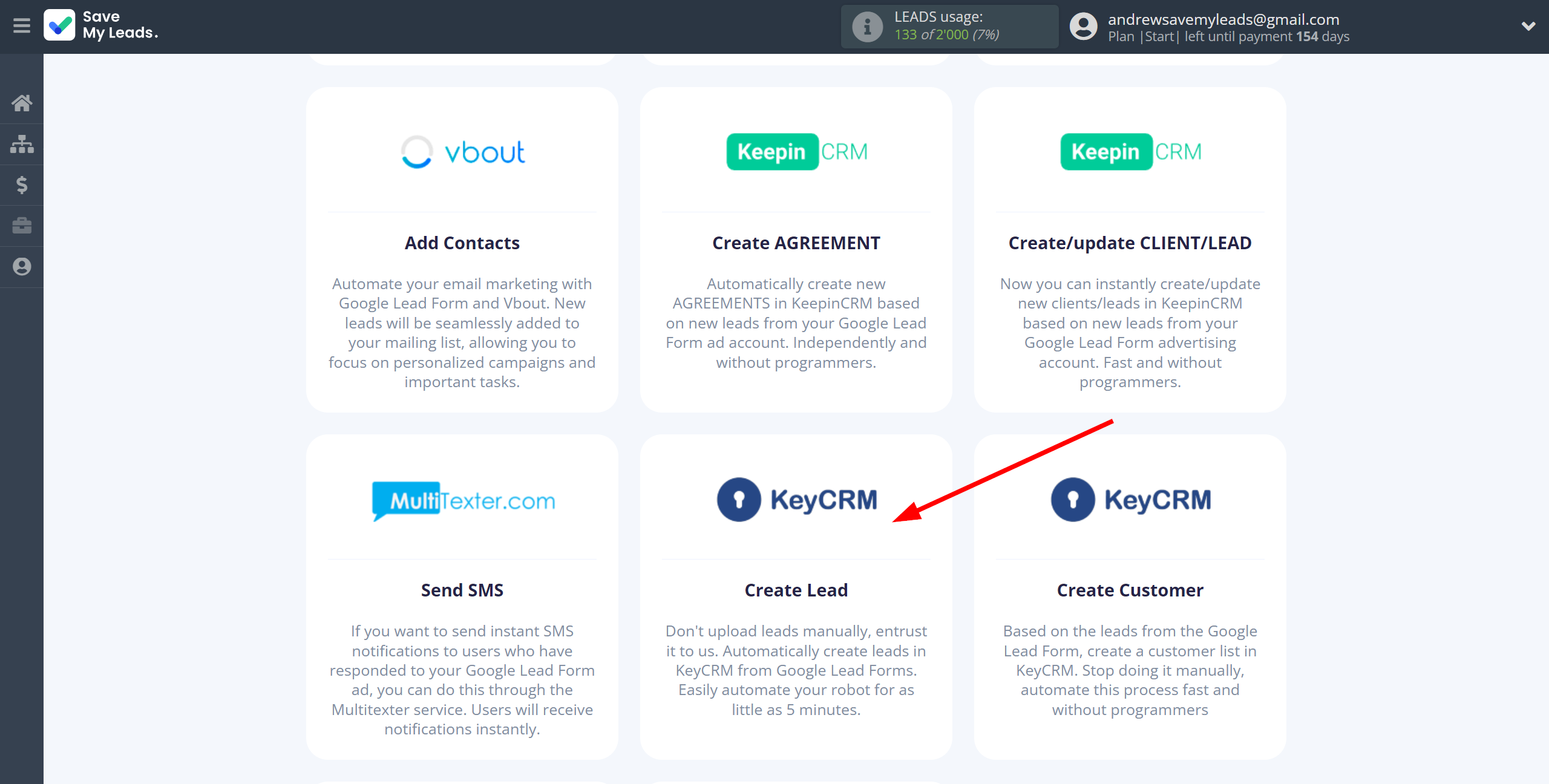Viewport: 1549px width, 784px height.
Task: Open the billing dollar icon
Action: [x=22, y=185]
